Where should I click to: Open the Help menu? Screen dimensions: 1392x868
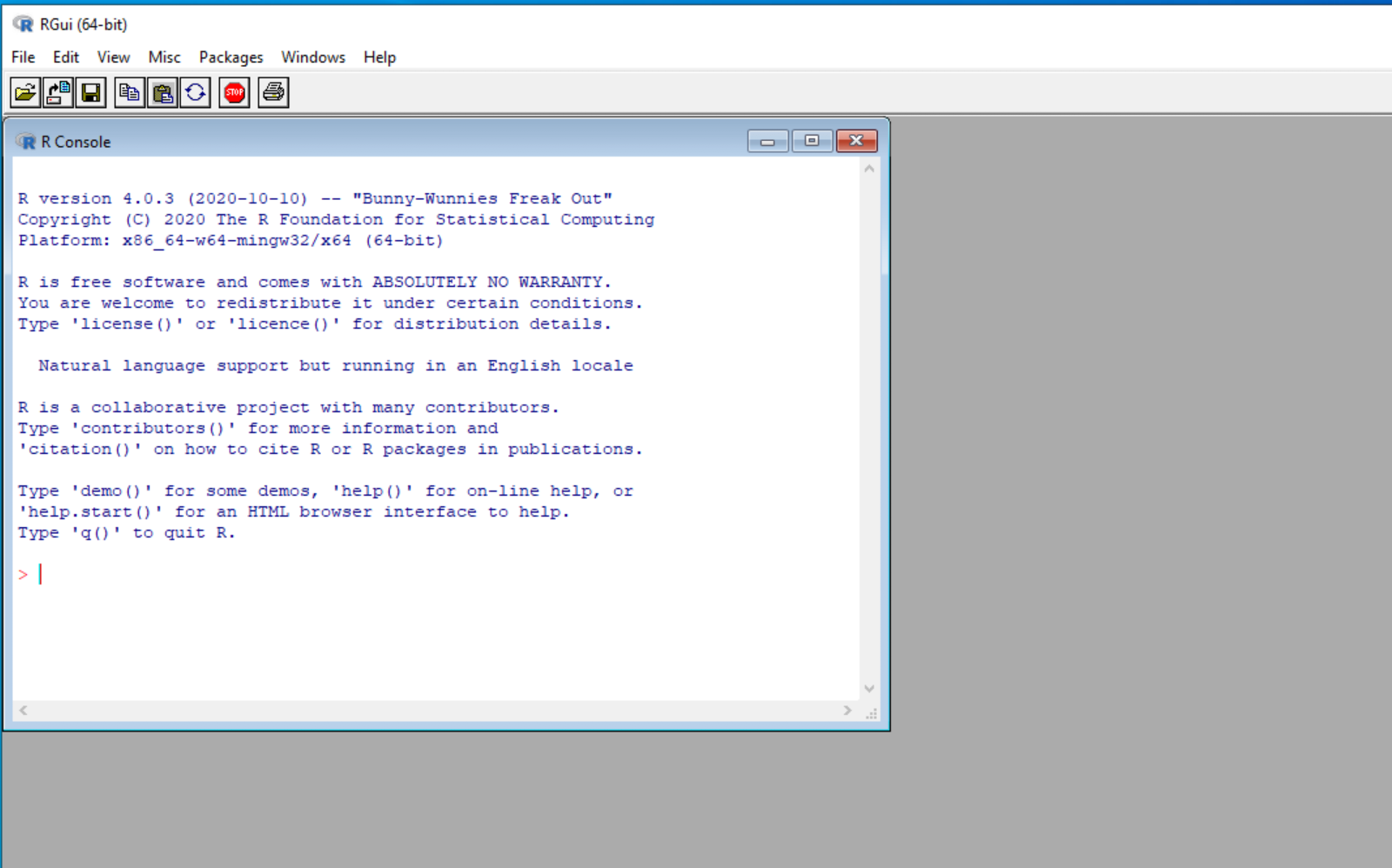[379, 57]
